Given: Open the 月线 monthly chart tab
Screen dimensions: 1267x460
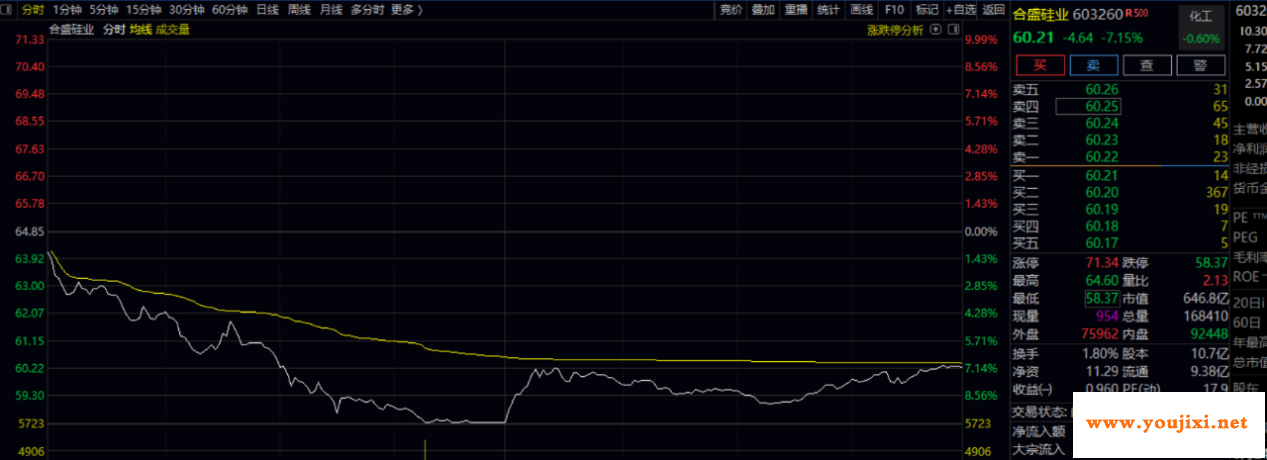Looking at the screenshot, I should [331, 9].
